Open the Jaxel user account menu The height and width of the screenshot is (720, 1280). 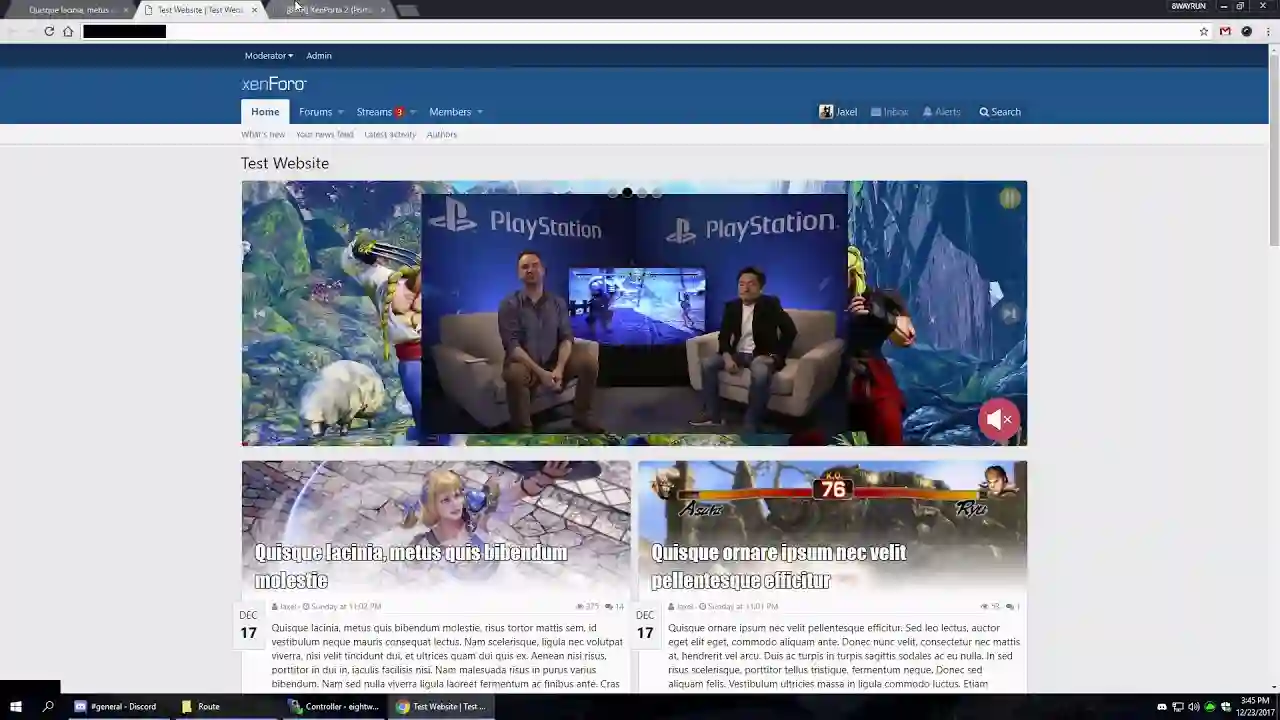pos(838,112)
